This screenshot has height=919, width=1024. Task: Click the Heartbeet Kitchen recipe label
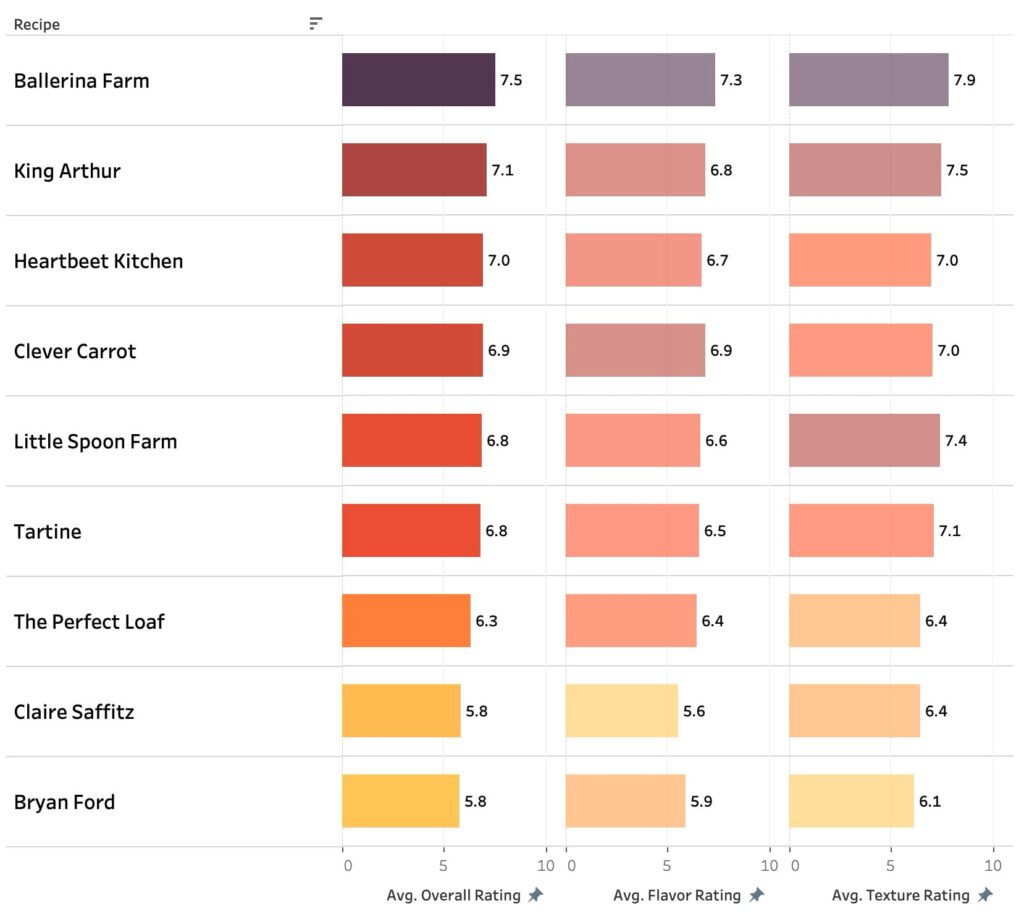(x=99, y=261)
